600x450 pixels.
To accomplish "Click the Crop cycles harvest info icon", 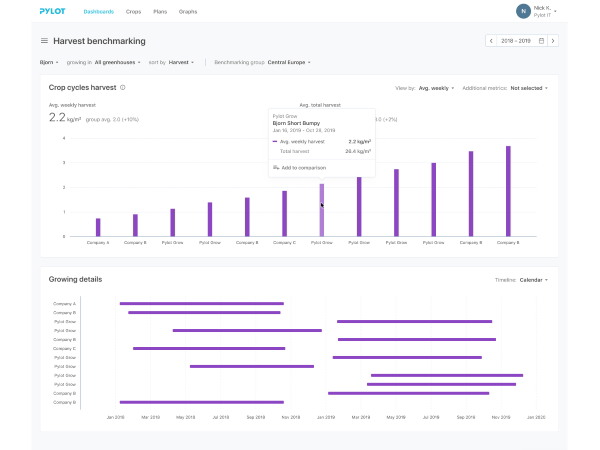I will tap(122, 88).
